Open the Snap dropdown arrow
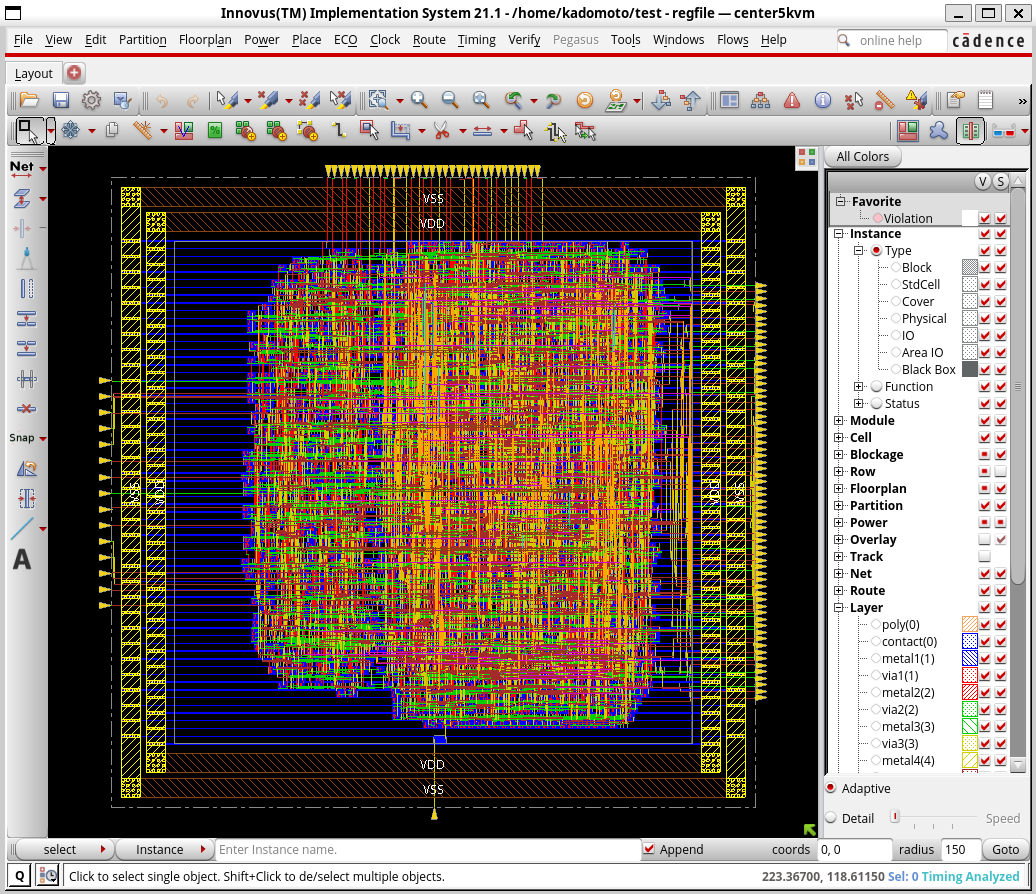The height and width of the screenshot is (894, 1036). point(43,439)
